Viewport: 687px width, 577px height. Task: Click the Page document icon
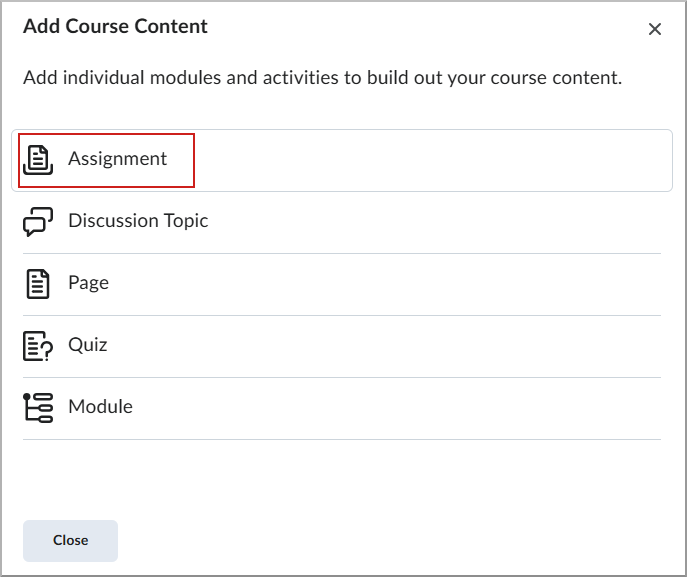pyautogui.click(x=38, y=284)
